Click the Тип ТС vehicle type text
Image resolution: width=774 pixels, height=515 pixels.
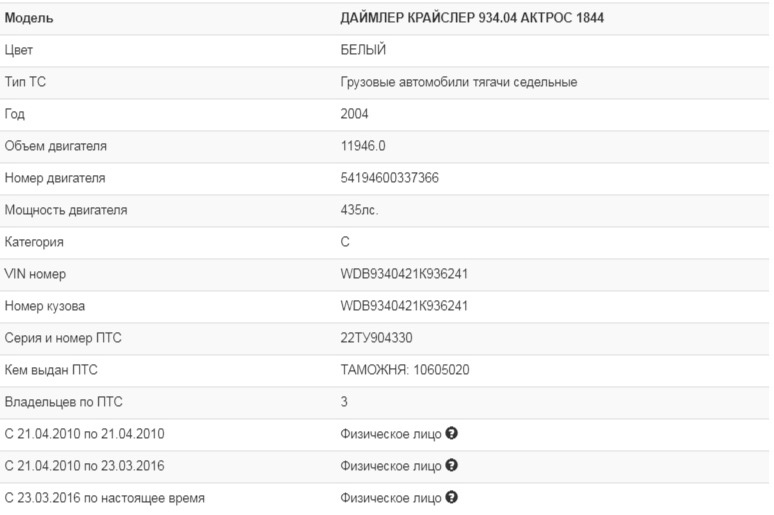coord(459,82)
